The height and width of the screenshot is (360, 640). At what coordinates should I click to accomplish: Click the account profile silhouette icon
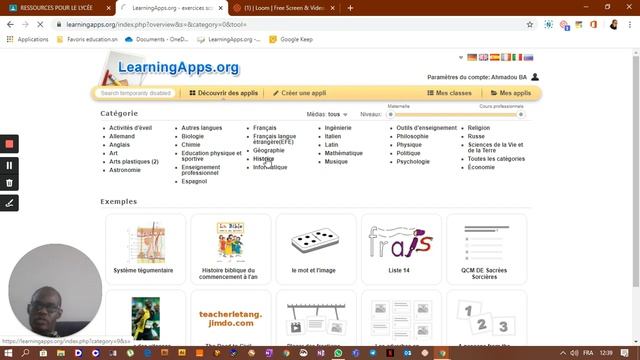click(x=535, y=77)
